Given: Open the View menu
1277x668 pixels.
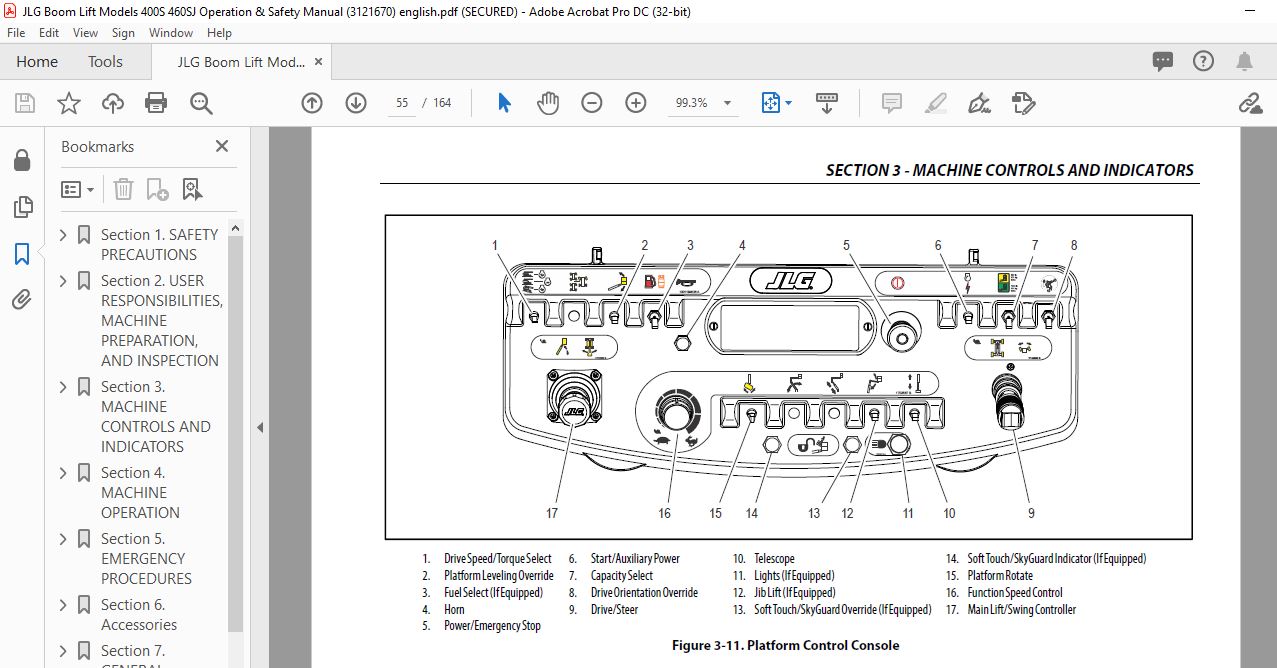Looking at the screenshot, I should 86,33.
